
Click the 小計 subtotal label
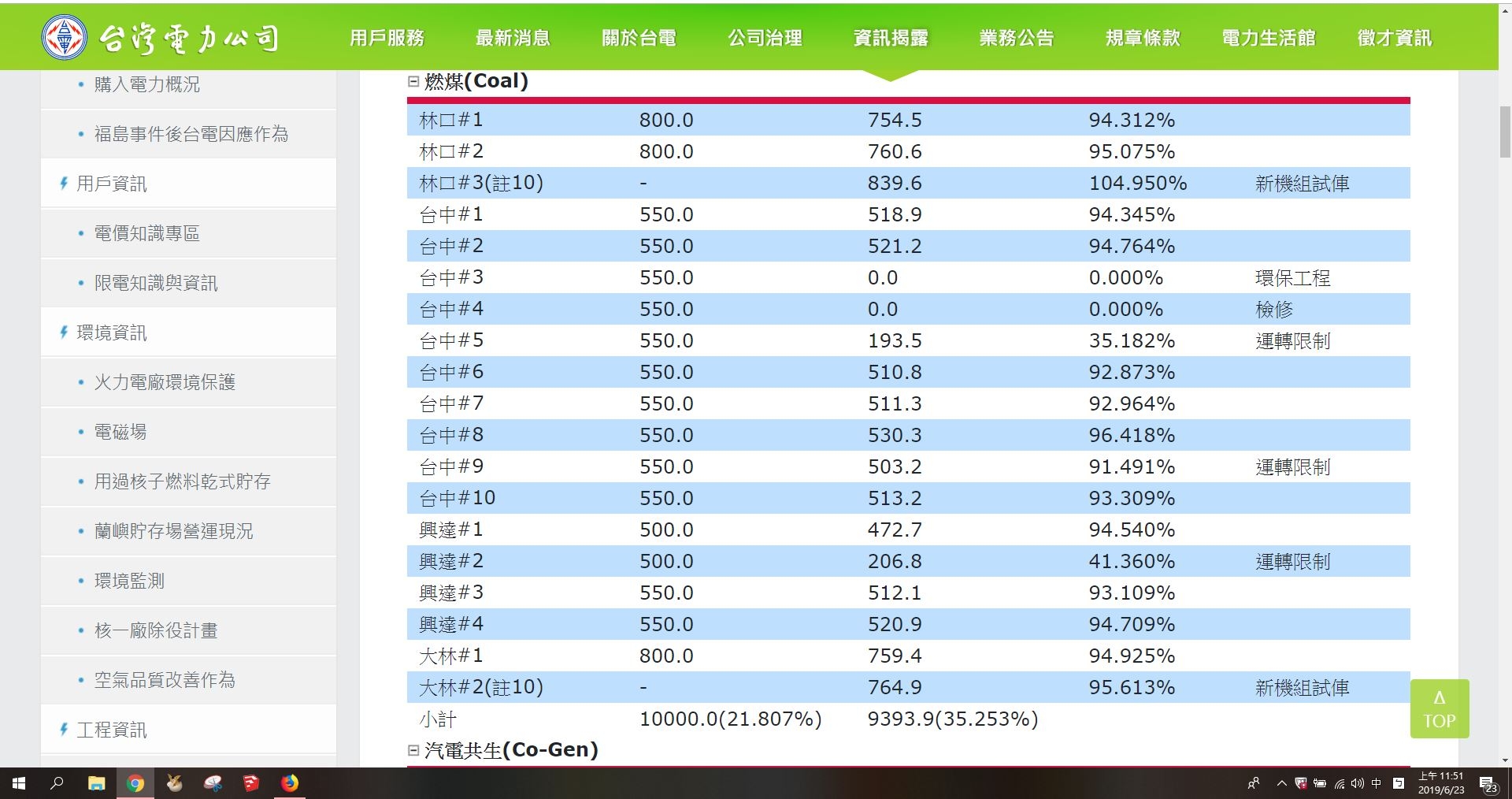(438, 719)
